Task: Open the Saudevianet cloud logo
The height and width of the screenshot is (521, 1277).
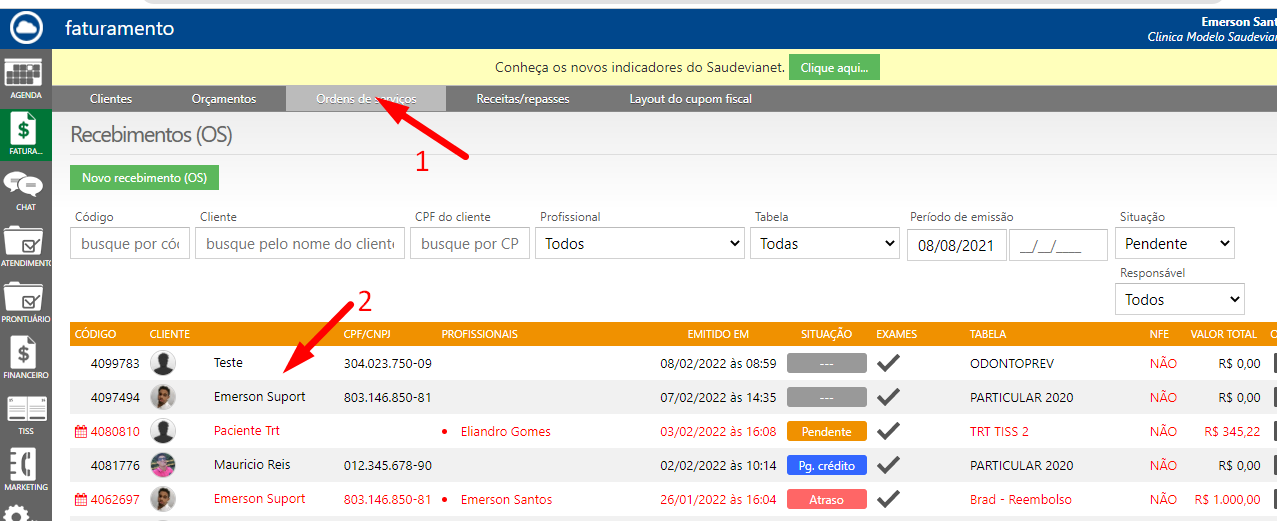Action: click(x=24, y=28)
